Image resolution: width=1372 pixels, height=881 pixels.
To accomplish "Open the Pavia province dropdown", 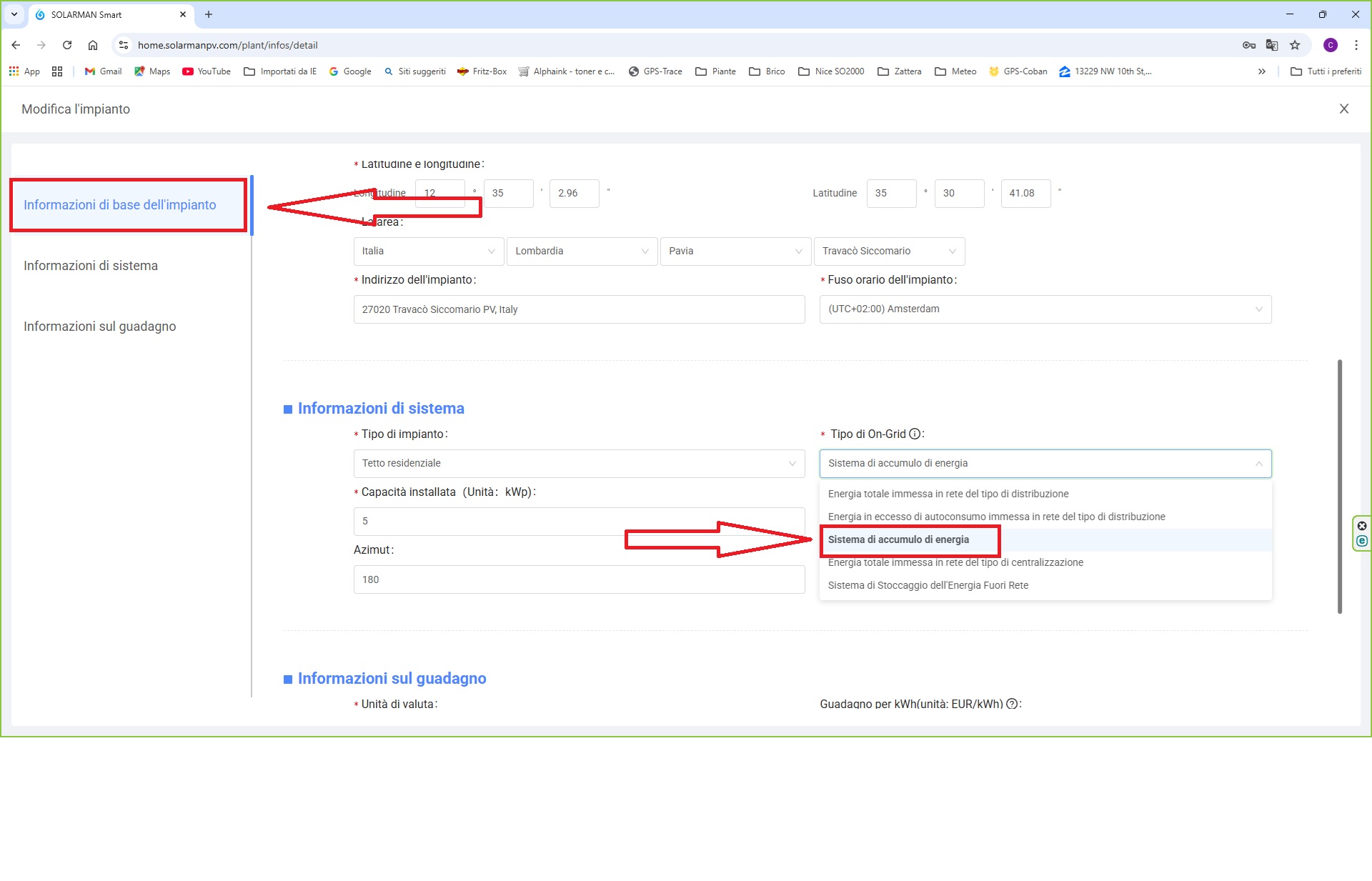I will [736, 252].
